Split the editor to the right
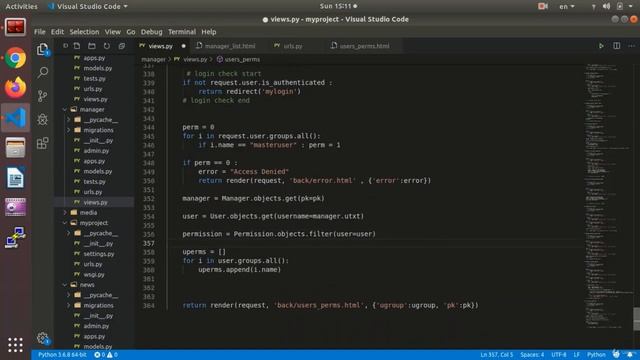640x360 pixels. pyautogui.click(x=616, y=46)
